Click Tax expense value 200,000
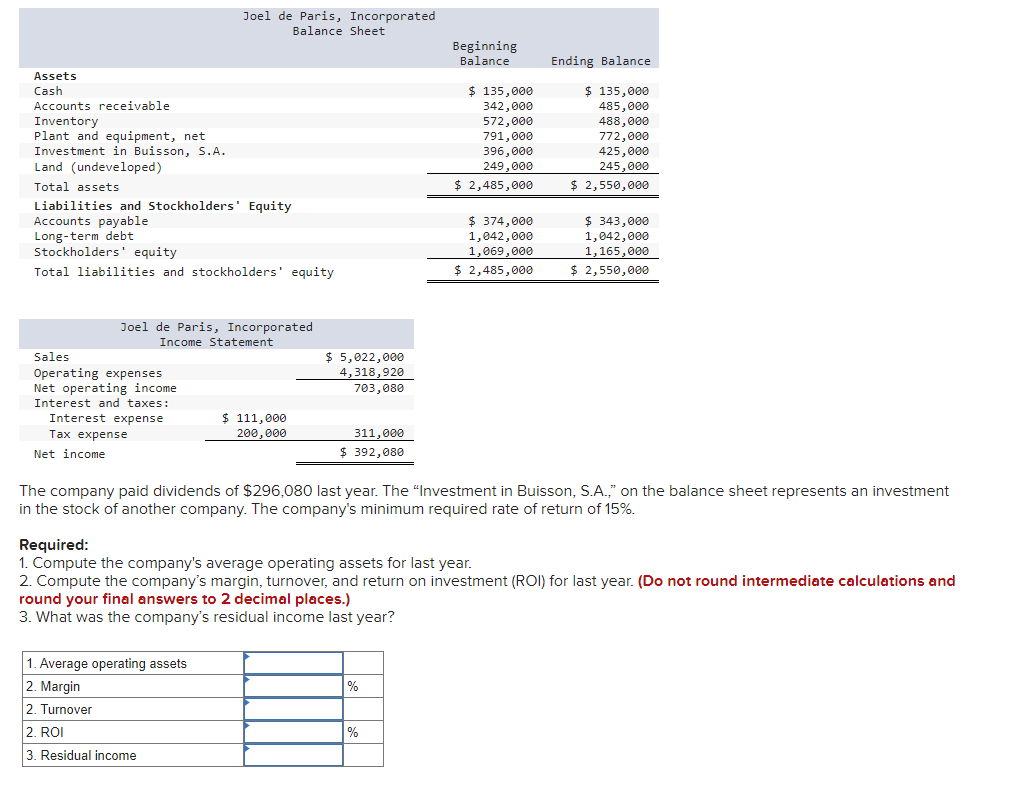This screenshot has height=793, width=1029. (x=261, y=433)
